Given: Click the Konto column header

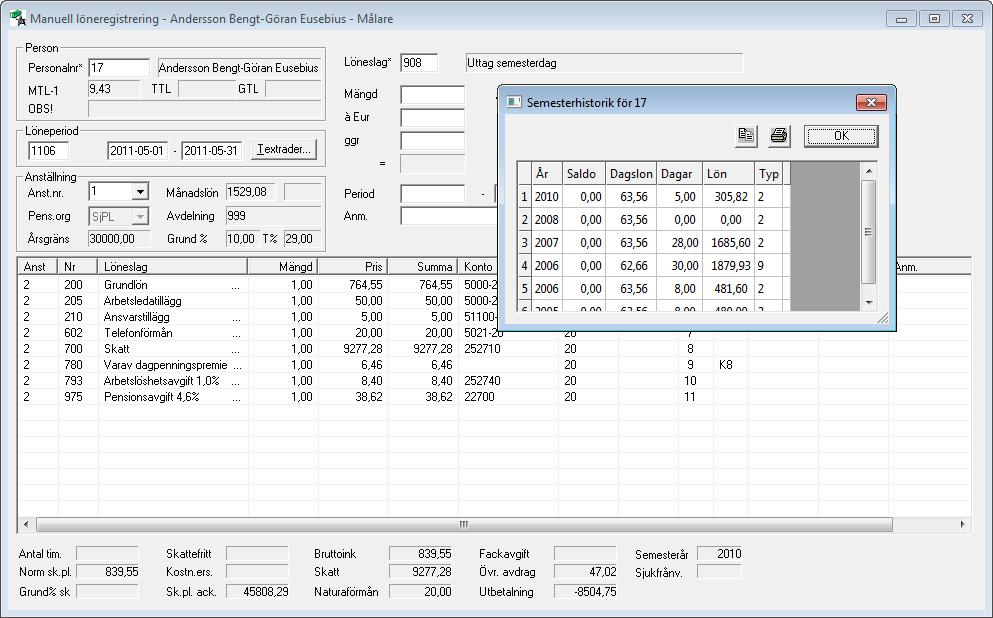Looking at the screenshot, I should click(479, 267).
